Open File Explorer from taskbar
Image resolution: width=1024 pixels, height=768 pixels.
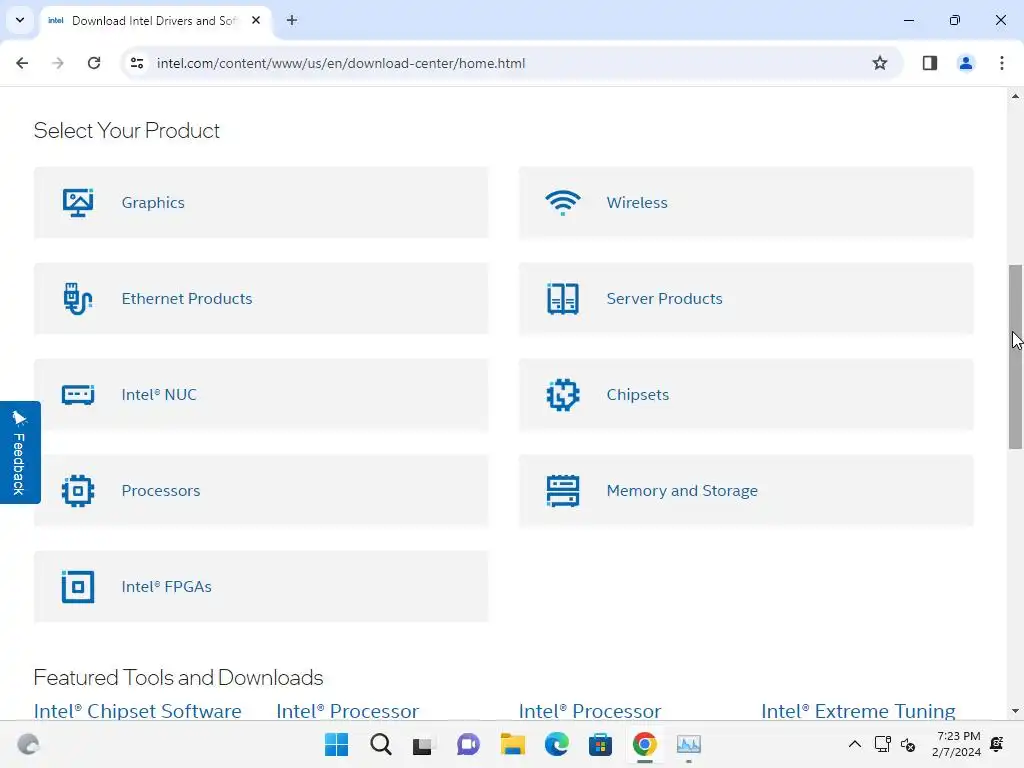[x=513, y=744]
